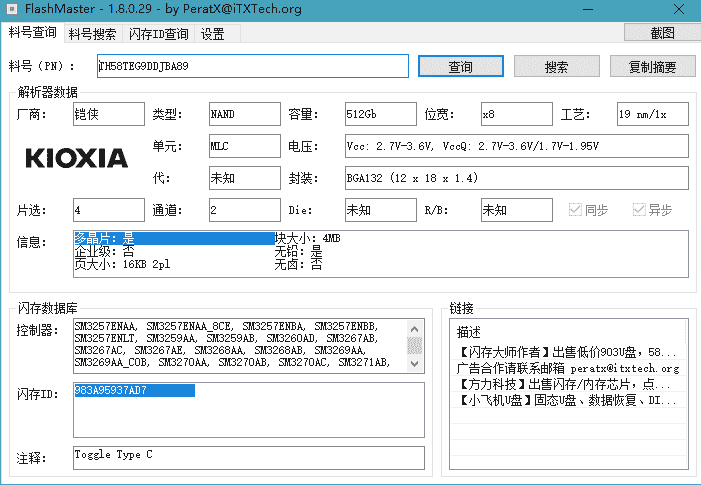Click the 截图 screenshot button
The image size is (701, 485).
coord(662,33)
